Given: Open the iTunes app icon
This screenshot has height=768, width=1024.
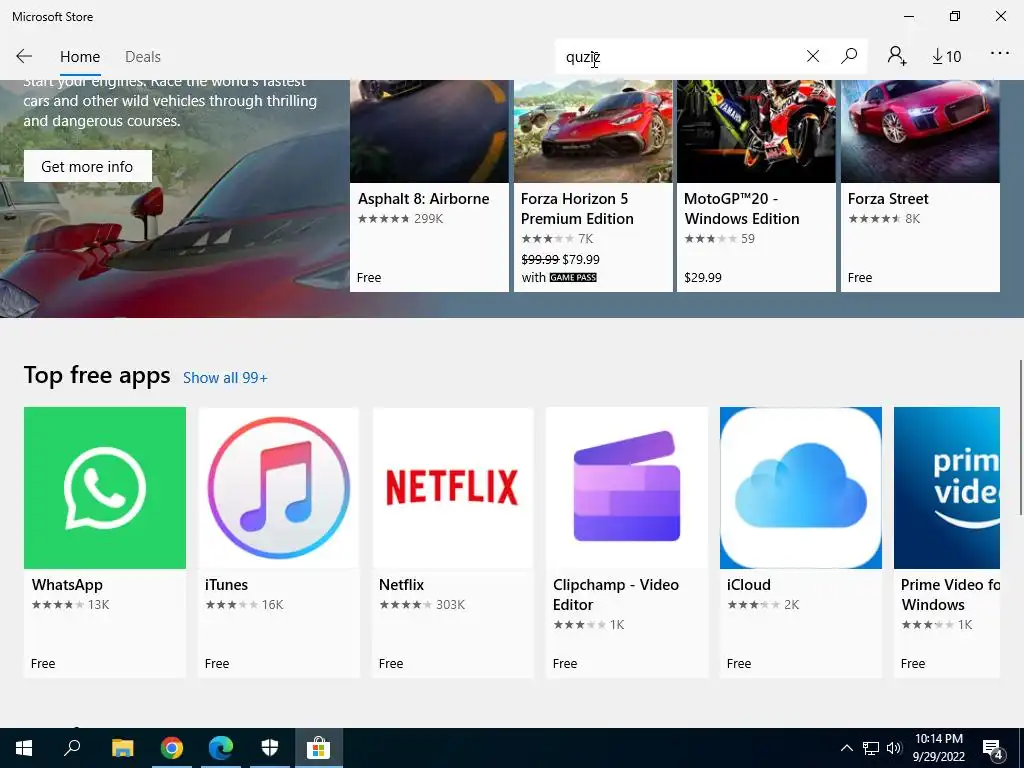Looking at the screenshot, I should point(279,488).
